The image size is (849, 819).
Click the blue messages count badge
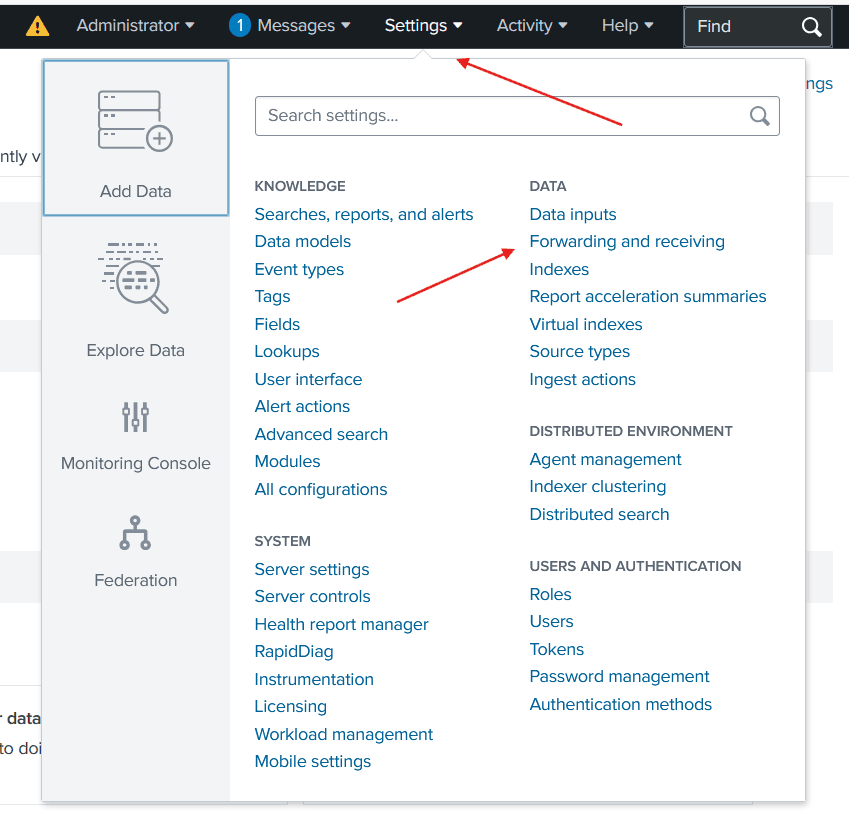click(x=240, y=26)
